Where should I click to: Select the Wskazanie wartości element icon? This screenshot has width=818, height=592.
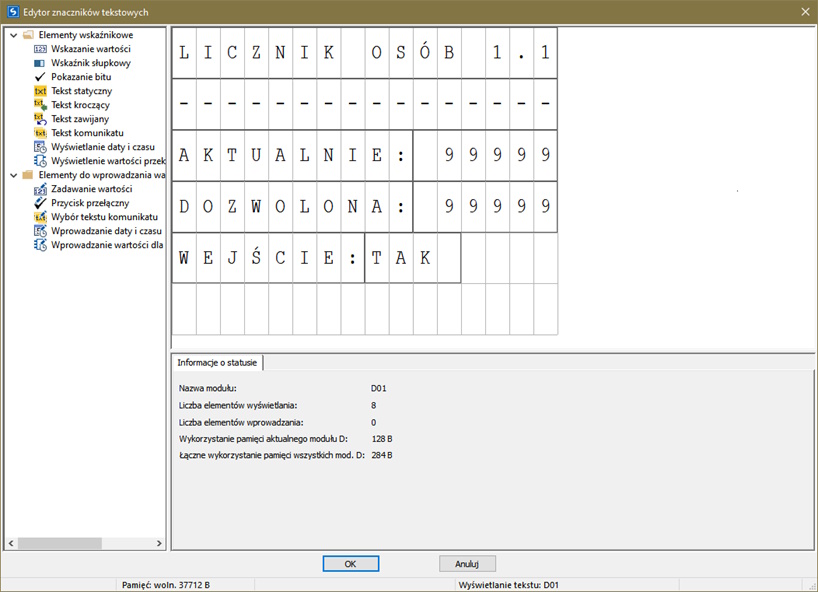coord(40,48)
